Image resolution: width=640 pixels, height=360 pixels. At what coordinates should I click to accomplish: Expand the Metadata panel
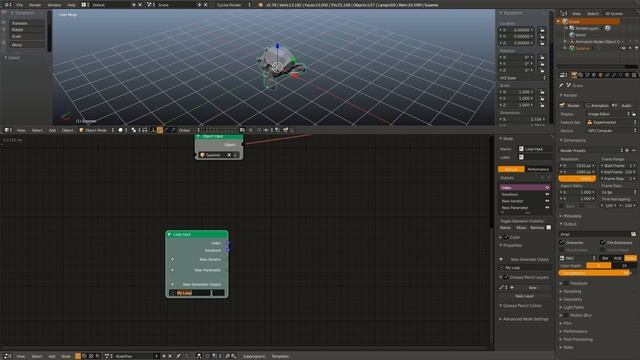point(572,216)
